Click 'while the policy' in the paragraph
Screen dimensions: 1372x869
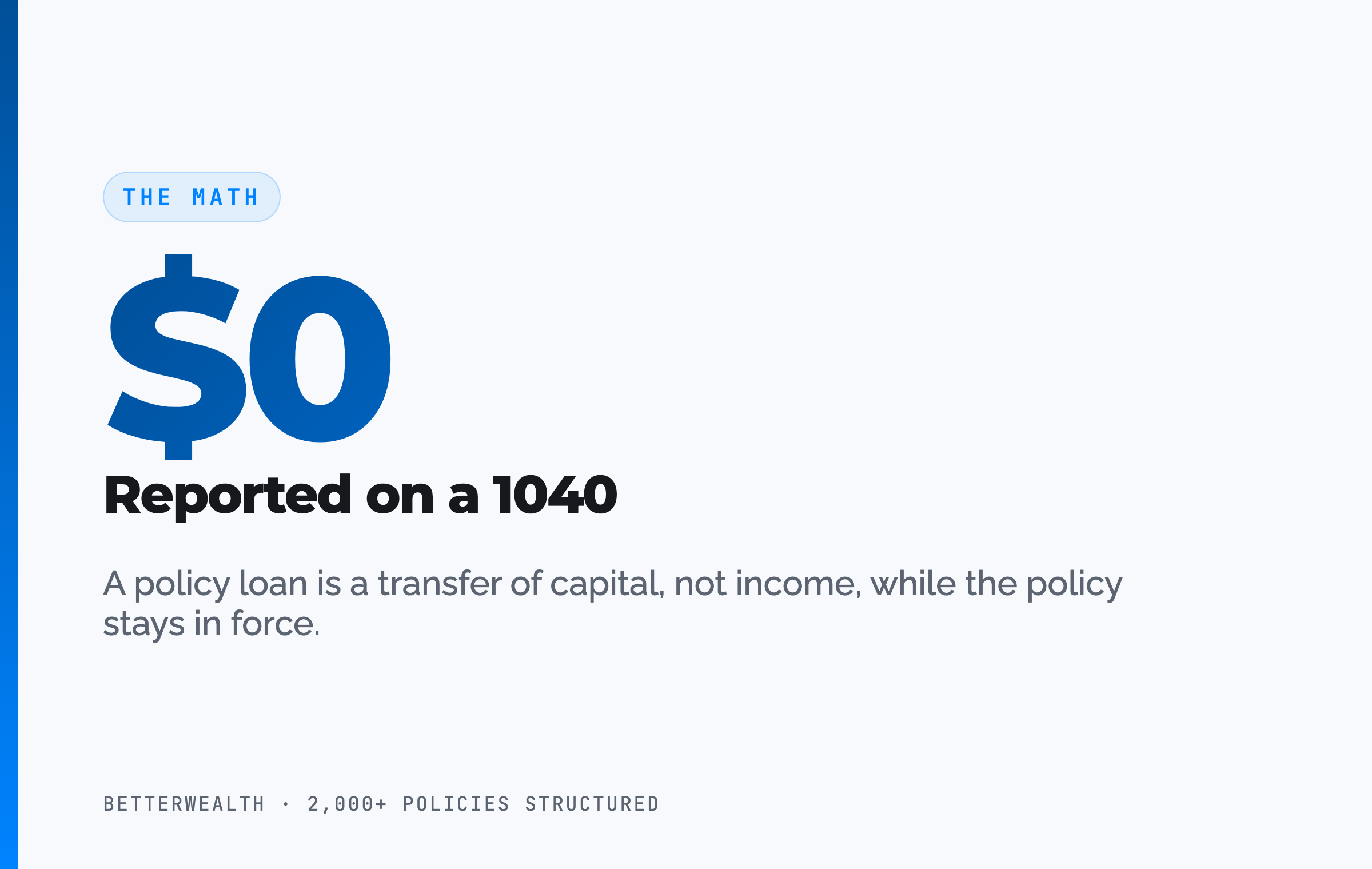pyautogui.click(x=996, y=584)
